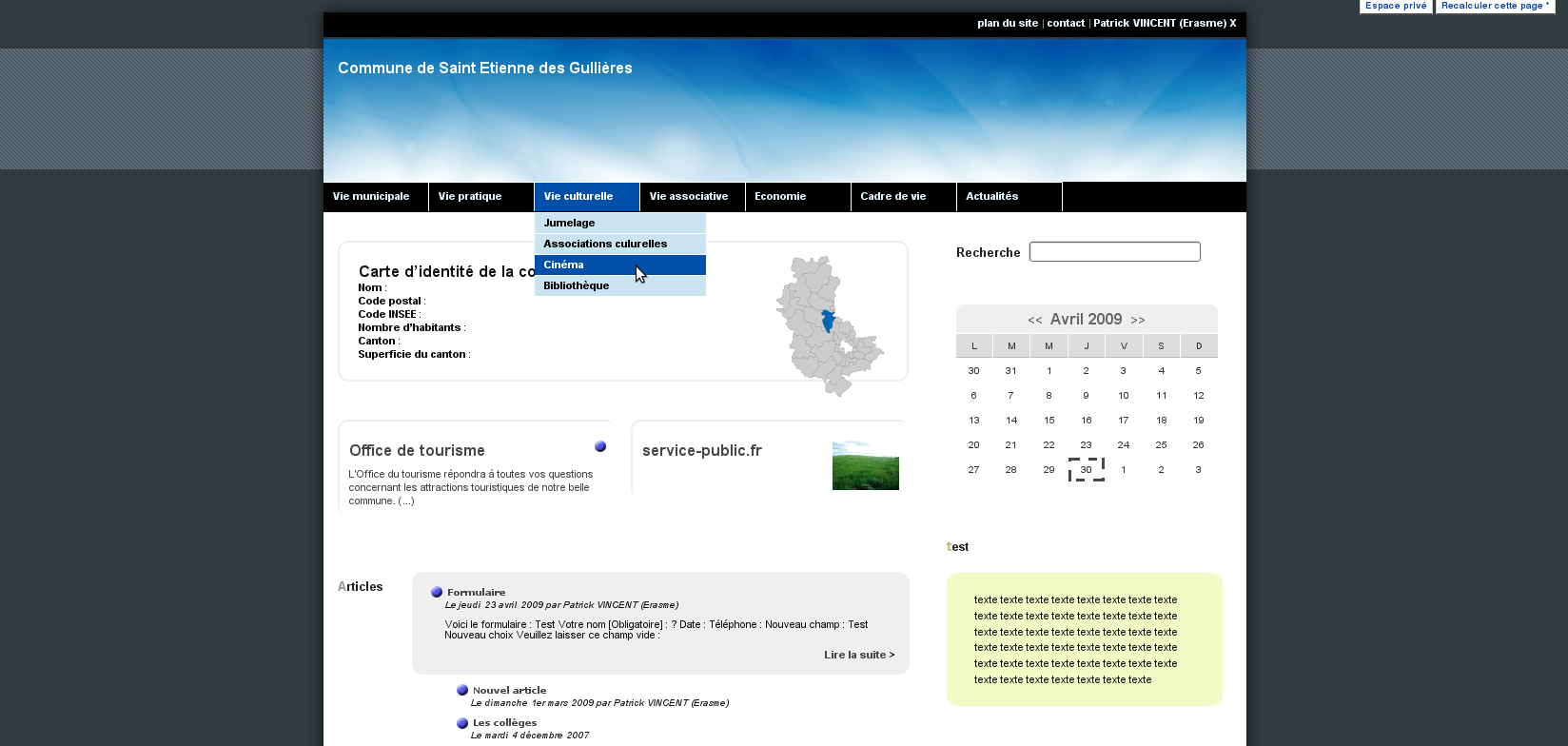The height and width of the screenshot is (746, 1568).
Task: Click the blue sphere icon in Office de tourisme
Action: [x=600, y=446]
